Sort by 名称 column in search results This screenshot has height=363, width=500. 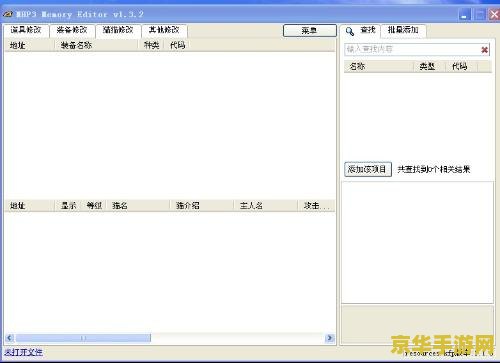point(379,66)
